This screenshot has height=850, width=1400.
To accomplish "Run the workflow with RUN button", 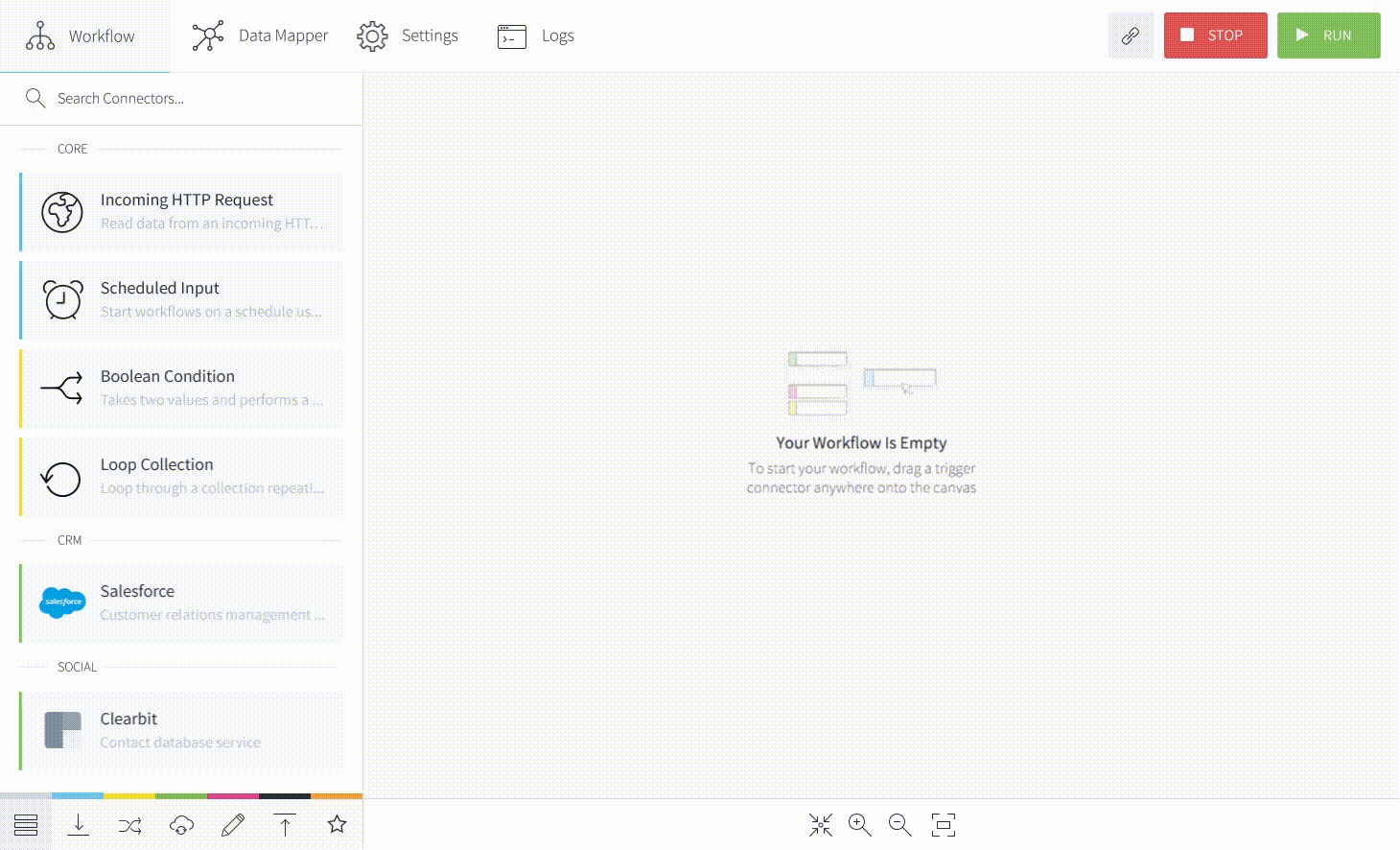I will (x=1328, y=35).
